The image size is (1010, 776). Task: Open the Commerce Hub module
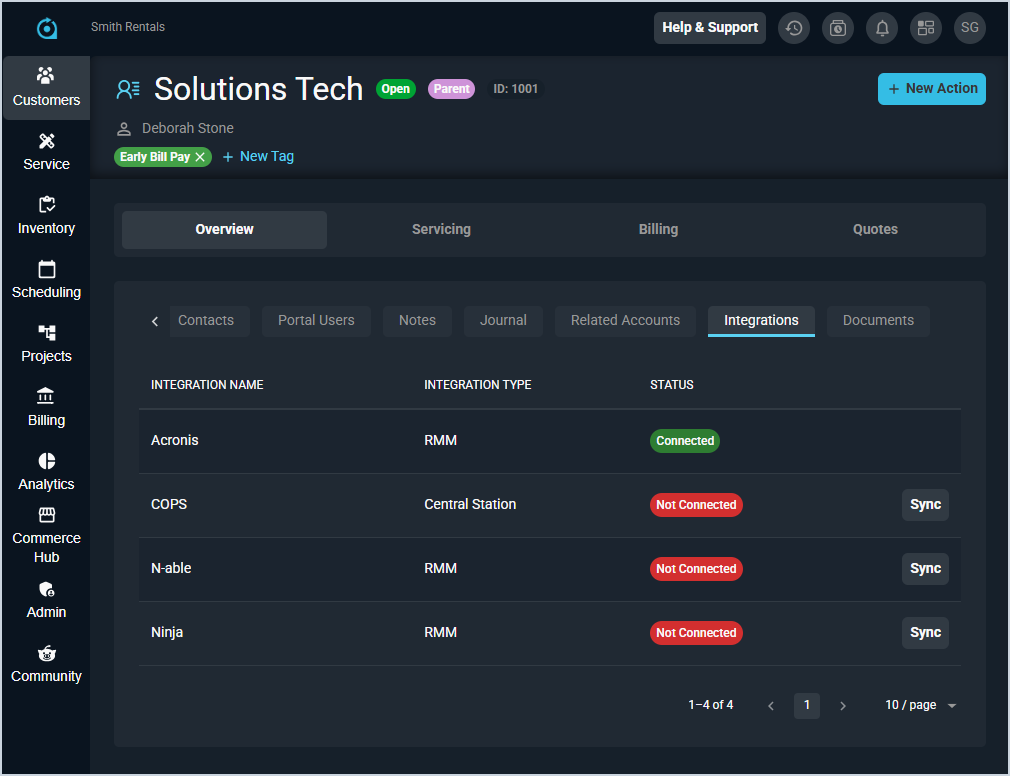click(x=46, y=535)
